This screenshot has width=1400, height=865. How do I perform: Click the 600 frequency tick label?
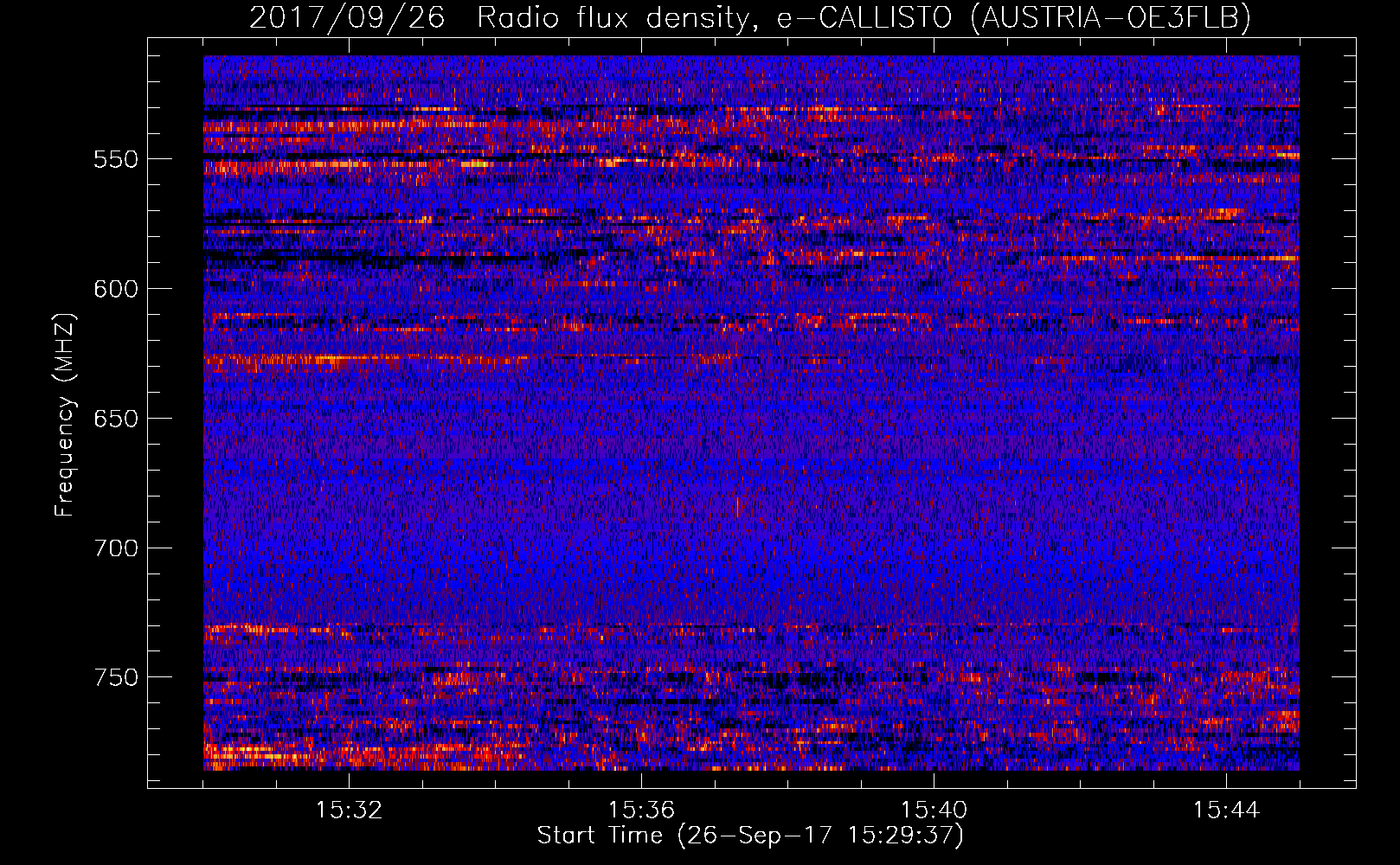point(116,289)
